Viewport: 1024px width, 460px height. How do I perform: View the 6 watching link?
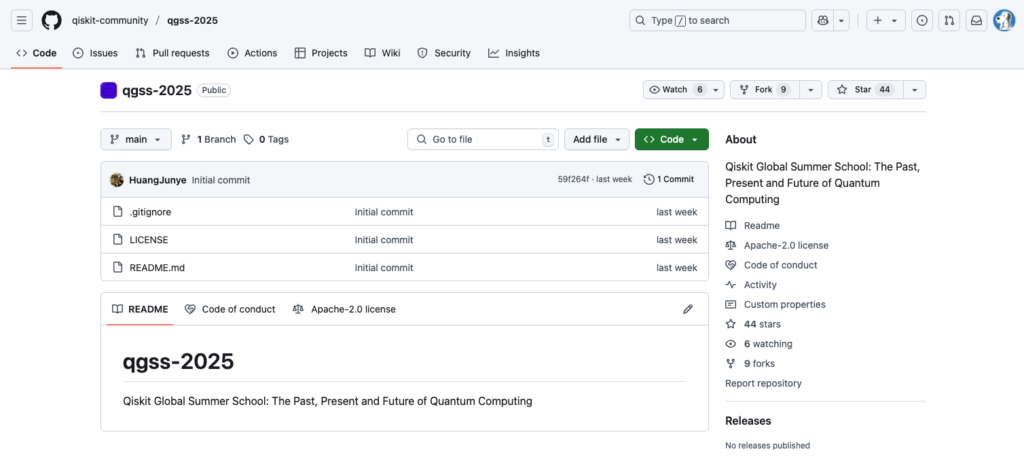(759, 344)
